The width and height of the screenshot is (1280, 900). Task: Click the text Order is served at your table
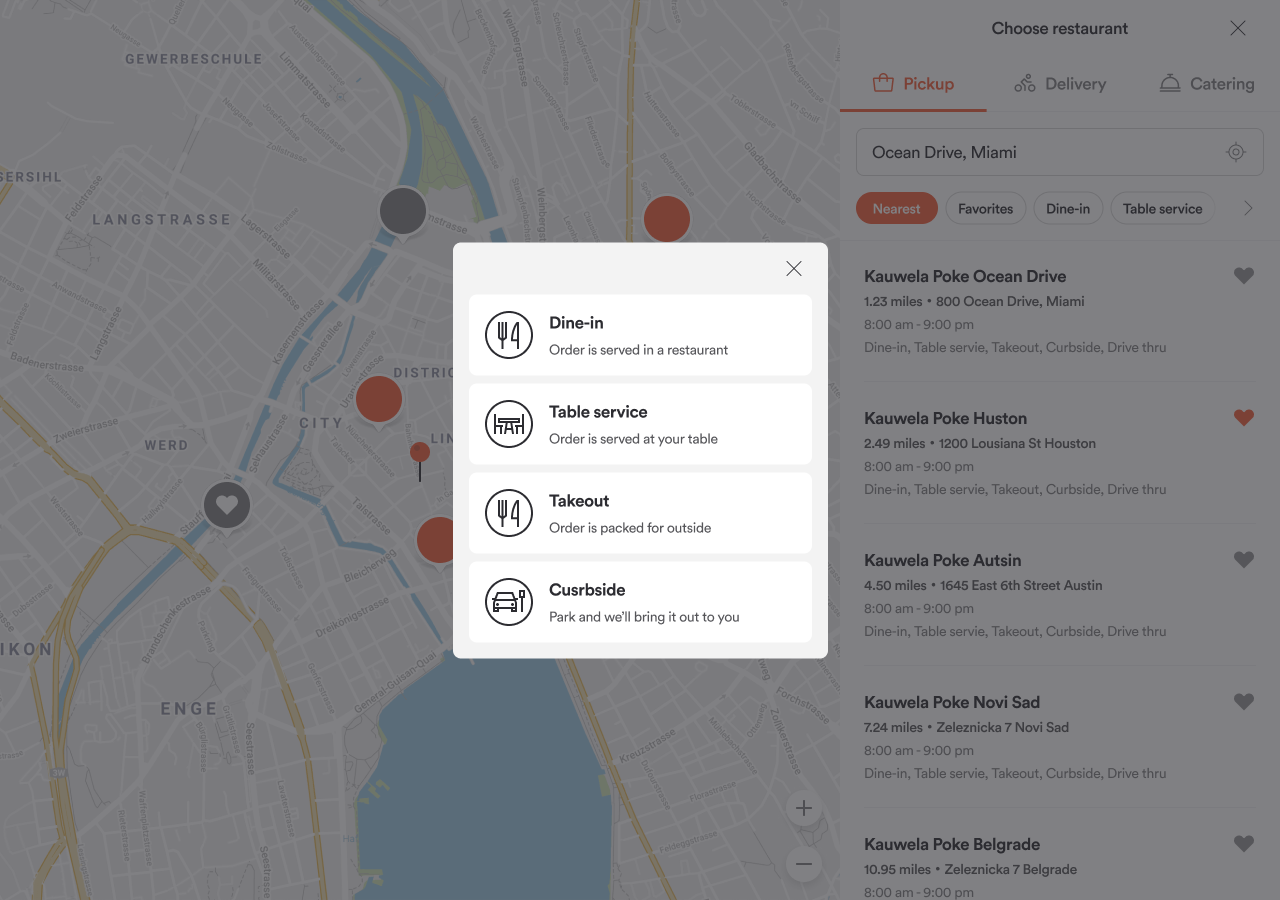pos(633,439)
